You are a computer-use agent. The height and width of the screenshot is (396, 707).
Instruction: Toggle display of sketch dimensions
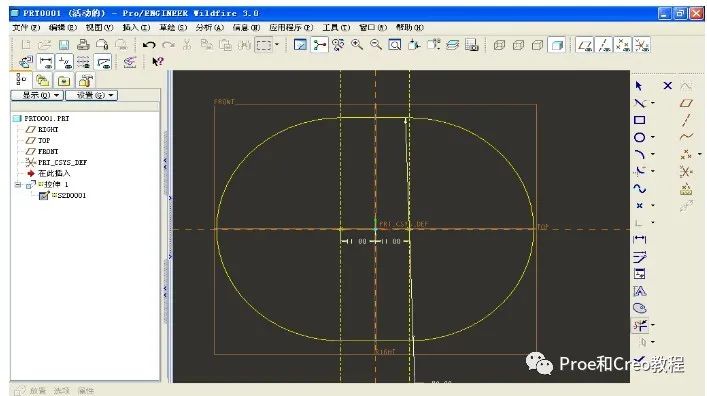click(46, 62)
